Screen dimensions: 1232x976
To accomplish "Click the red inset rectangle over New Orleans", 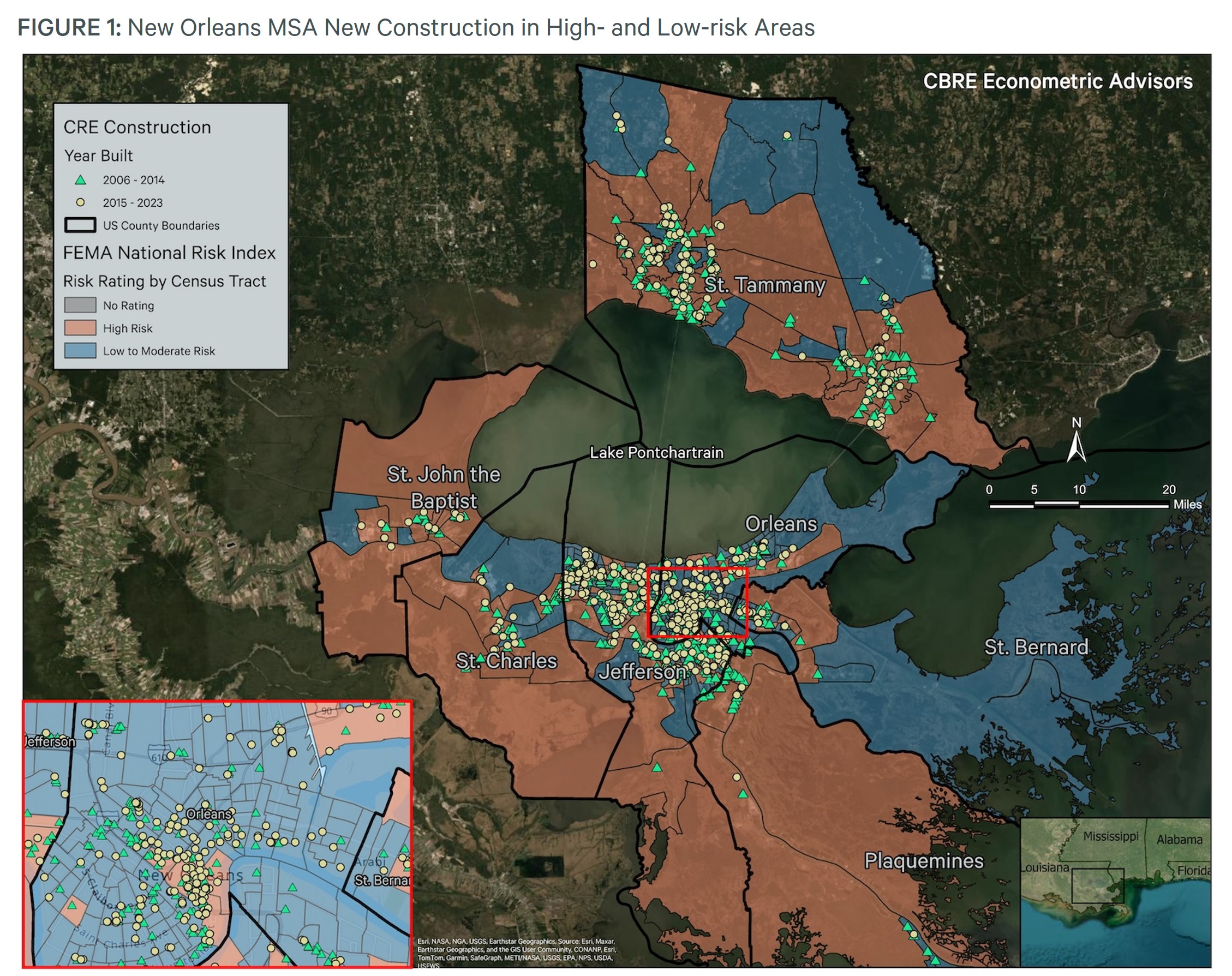I will click(x=697, y=602).
